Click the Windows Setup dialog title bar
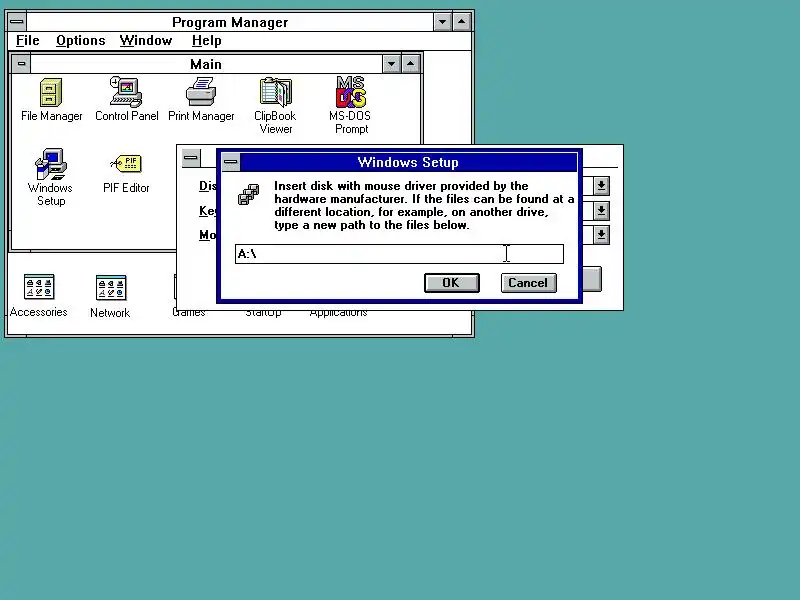800x600 pixels. click(408, 162)
